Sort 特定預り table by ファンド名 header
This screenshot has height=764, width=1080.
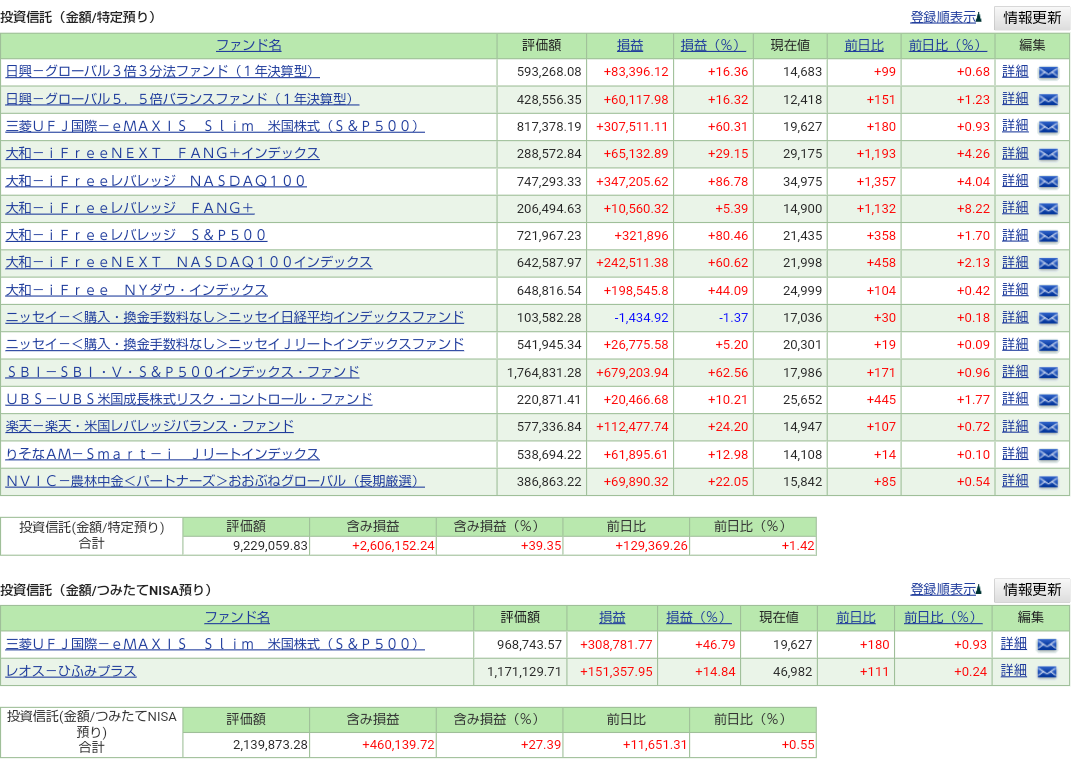tap(249, 45)
